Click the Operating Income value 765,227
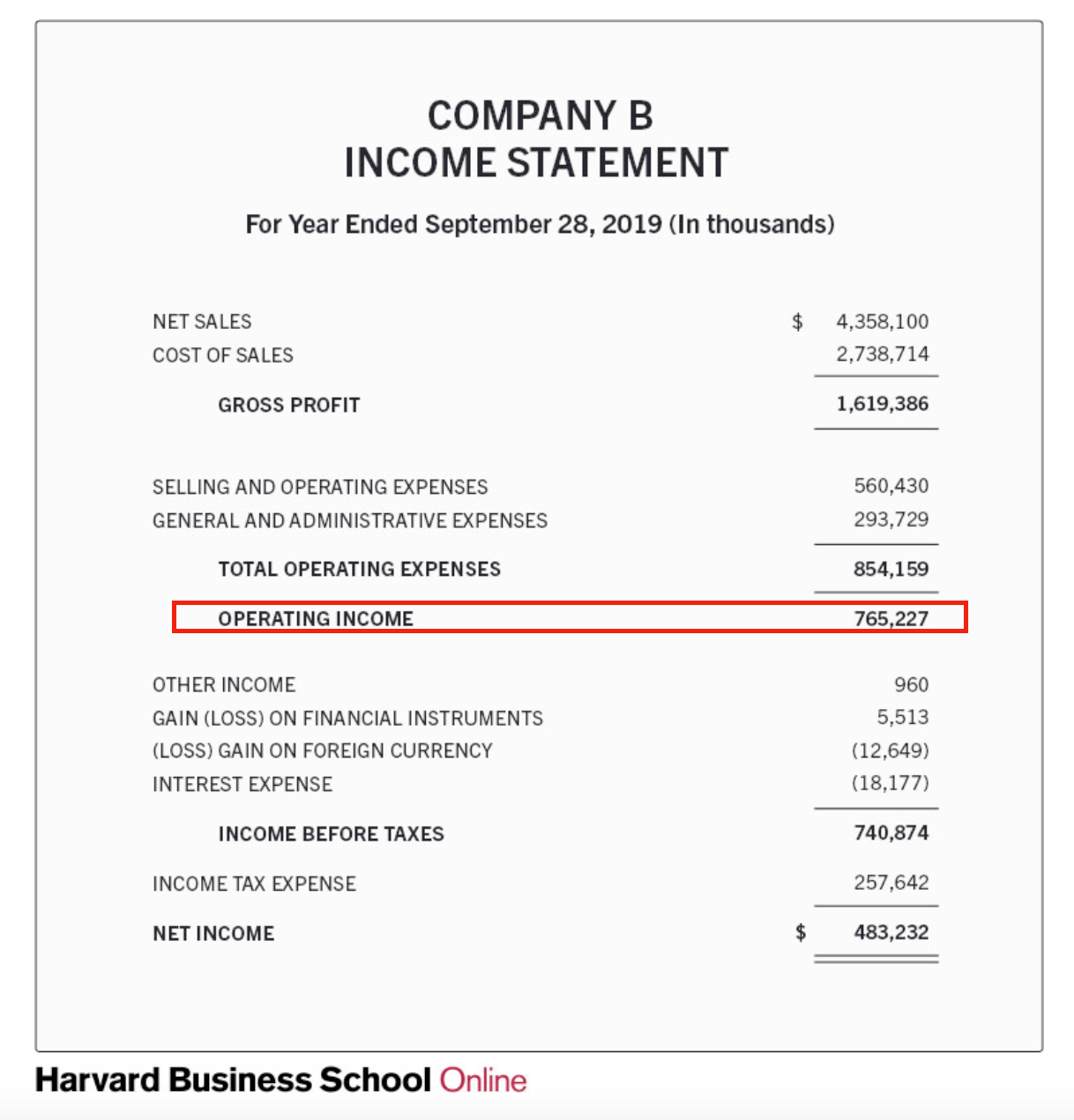The width and height of the screenshot is (1074, 1120). coord(891,618)
